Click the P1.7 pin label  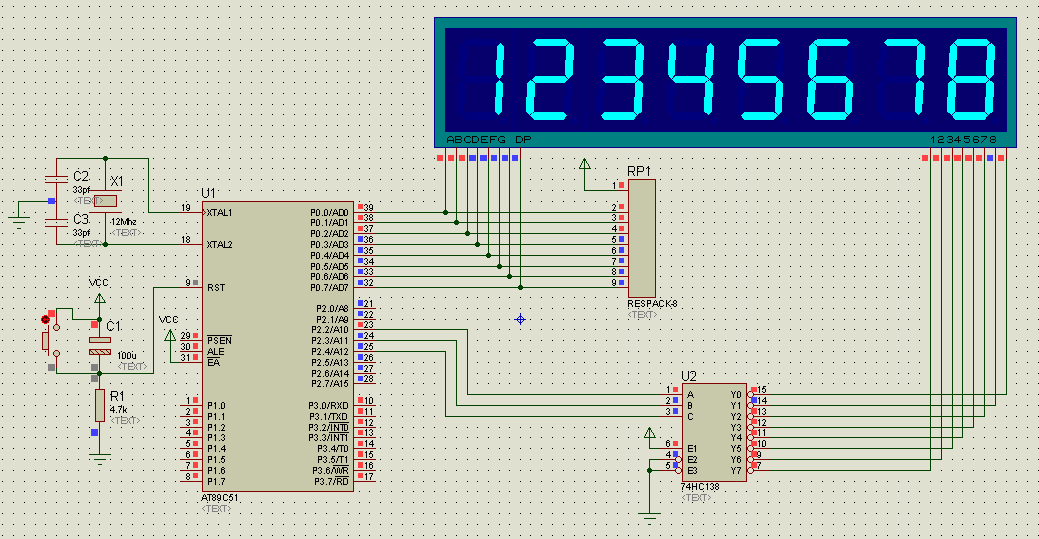[216, 481]
